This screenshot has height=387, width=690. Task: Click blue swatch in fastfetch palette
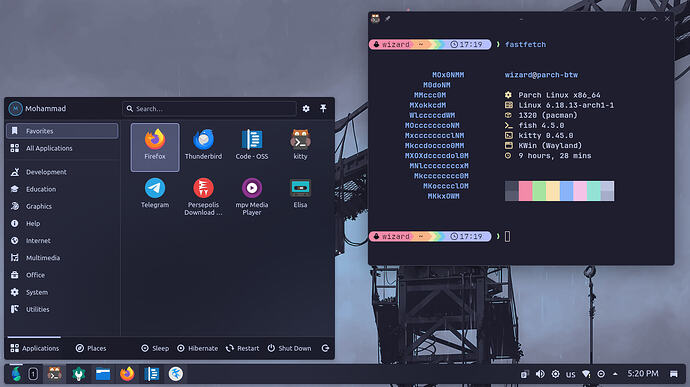click(x=566, y=191)
